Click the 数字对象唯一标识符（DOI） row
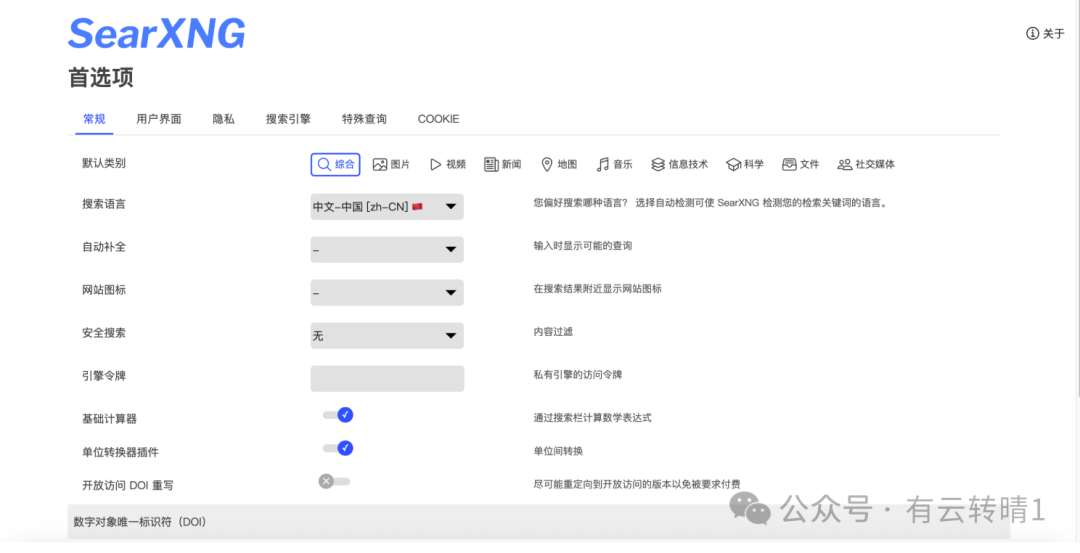 [539, 521]
